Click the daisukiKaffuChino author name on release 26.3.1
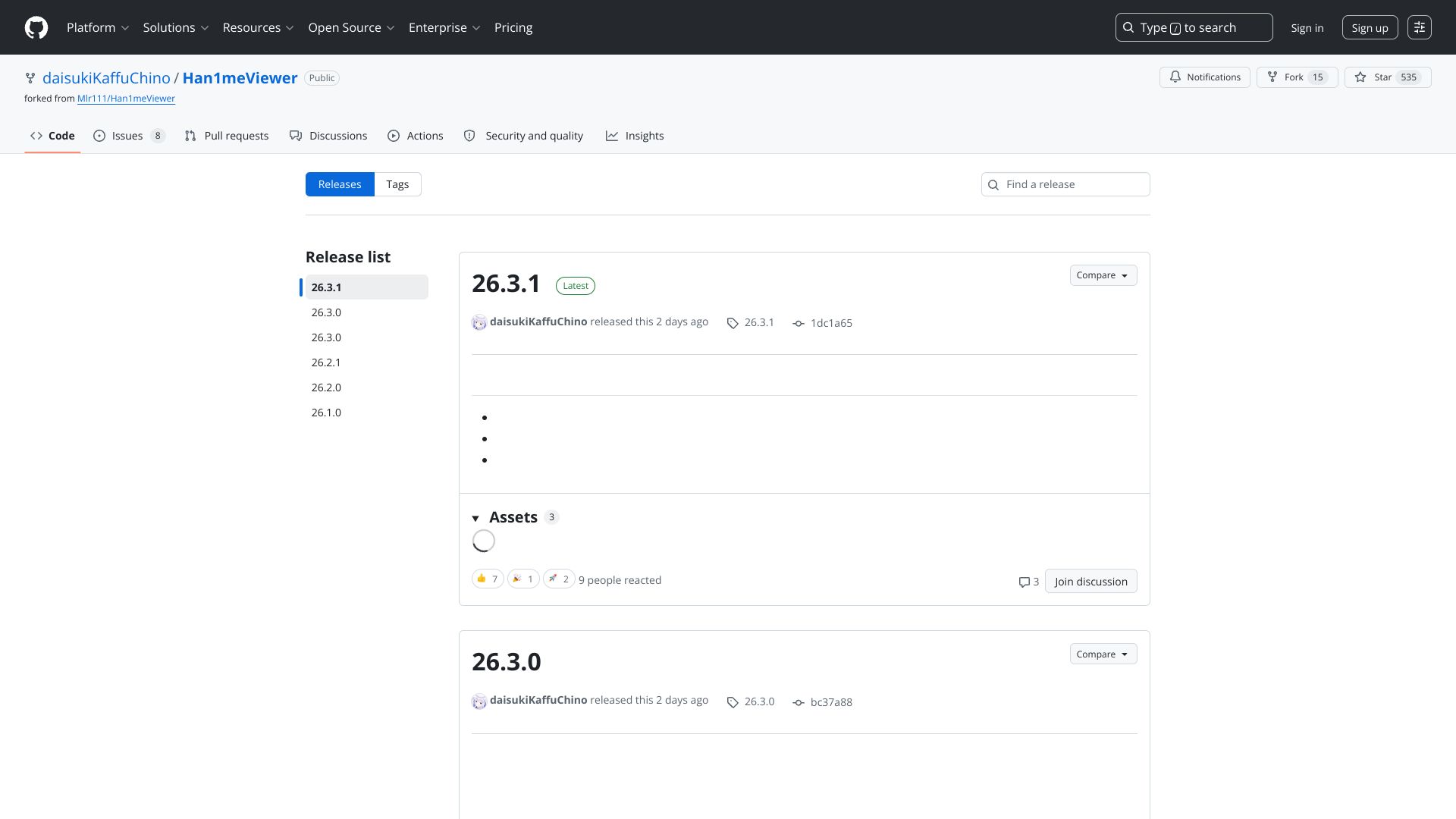Screen dimensions: 1456x819 538,322
